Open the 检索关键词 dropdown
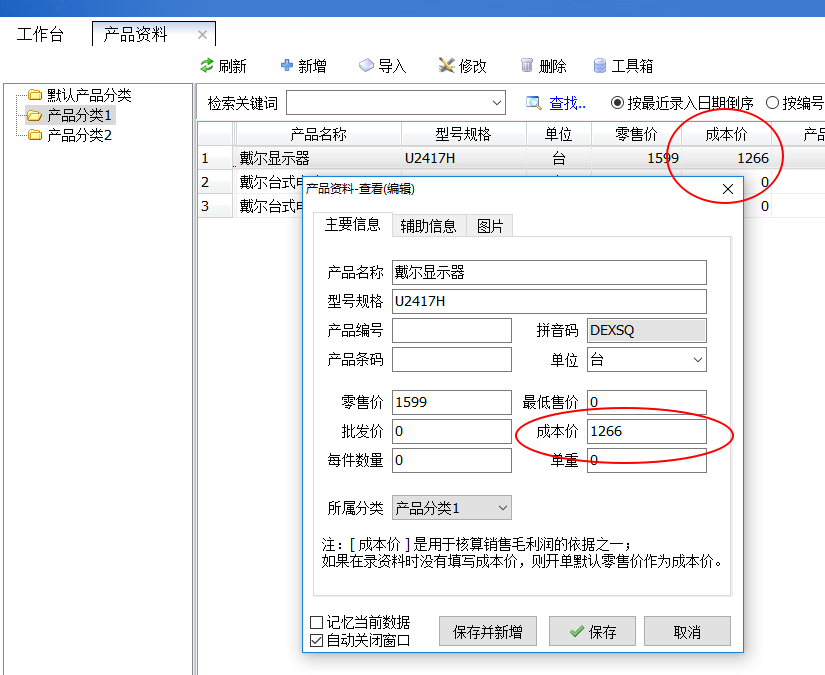Viewport: 825px width, 675px height. tap(497, 103)
